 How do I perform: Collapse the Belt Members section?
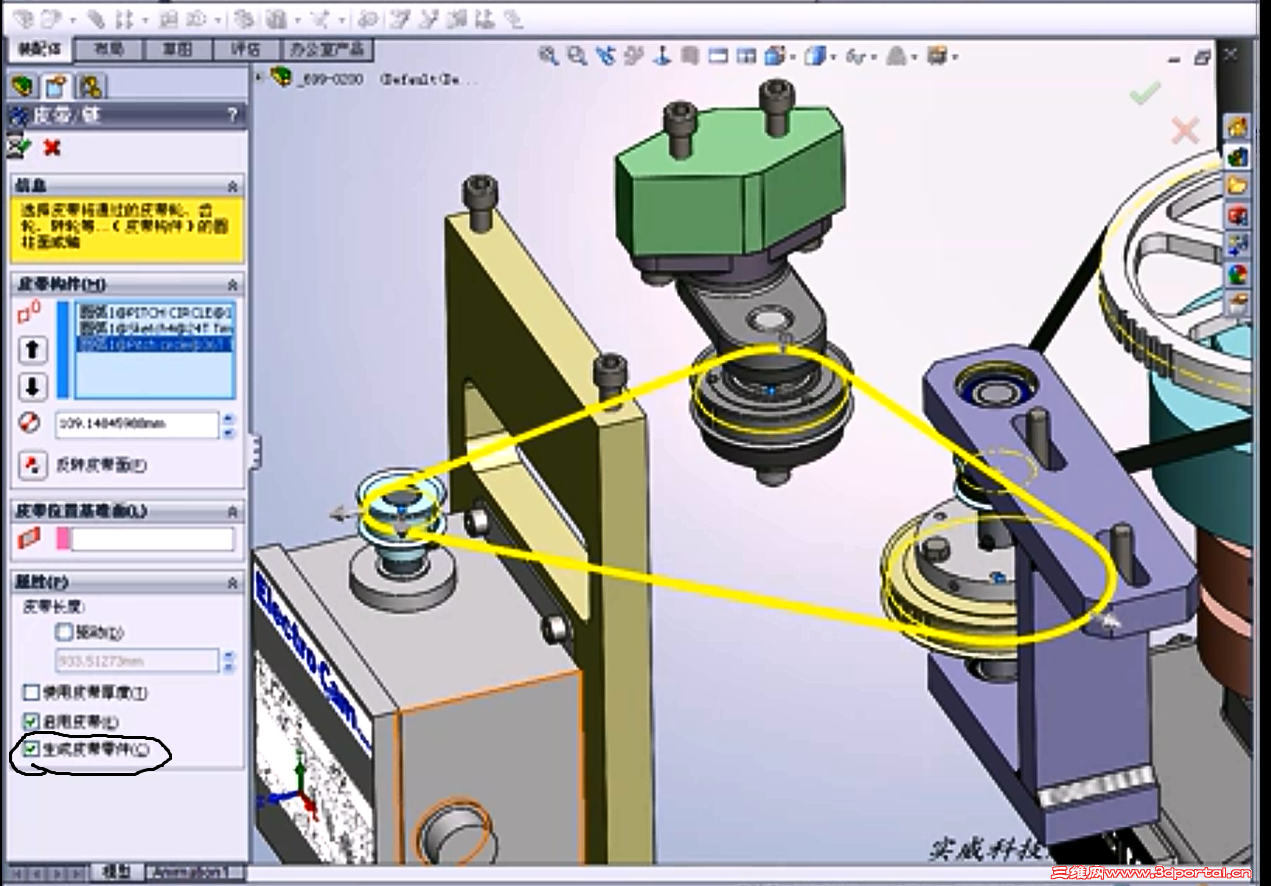click(232, 285)
